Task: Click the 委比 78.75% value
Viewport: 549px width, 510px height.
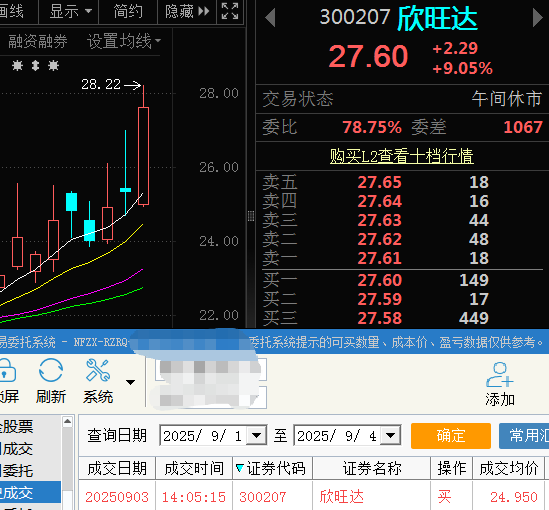Action: [372, 127]
